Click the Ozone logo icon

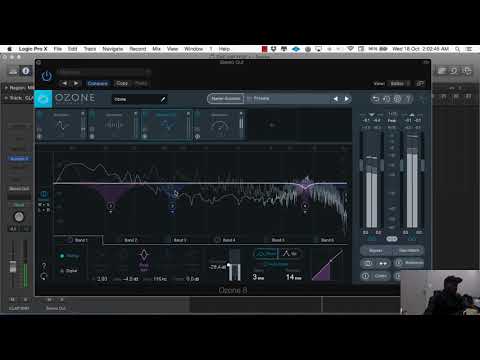pos(43,99)
